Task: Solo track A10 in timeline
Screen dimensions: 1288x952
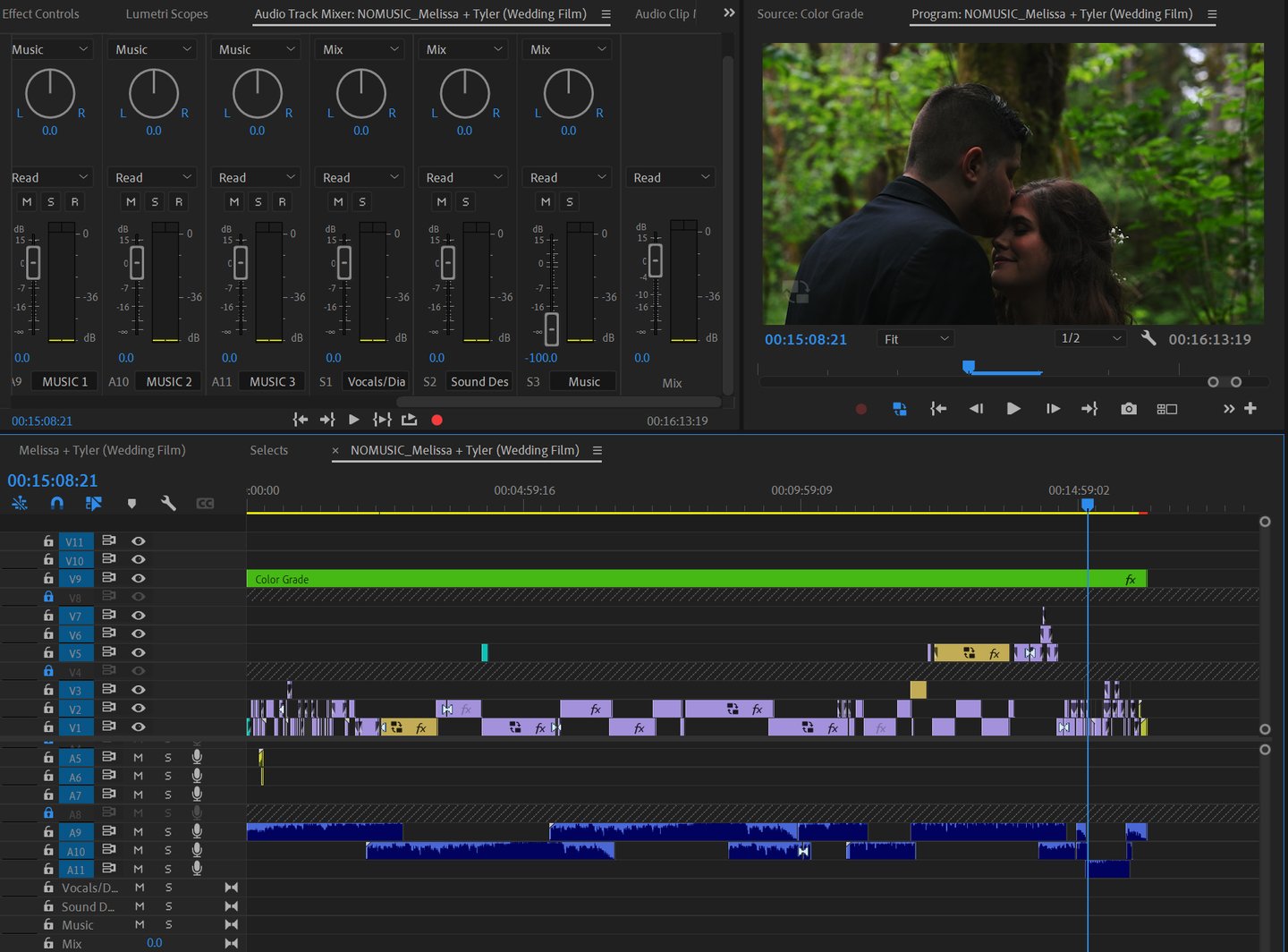Action: [168, 851]
